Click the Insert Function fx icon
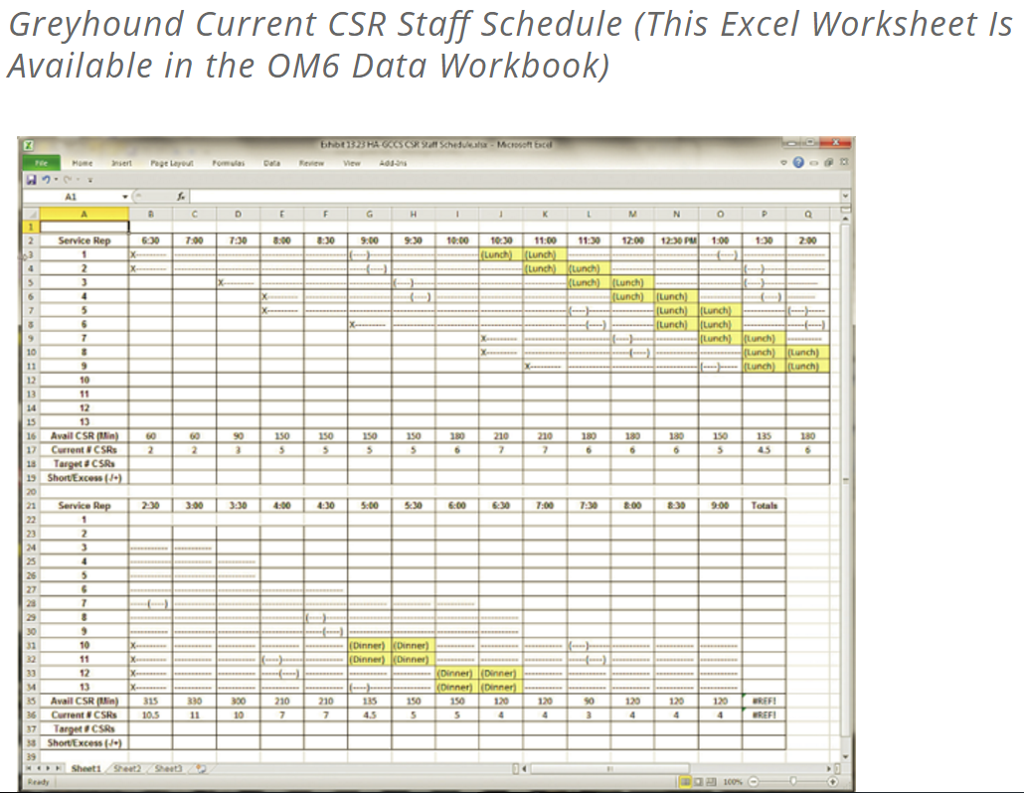 (x=182, y=196)
